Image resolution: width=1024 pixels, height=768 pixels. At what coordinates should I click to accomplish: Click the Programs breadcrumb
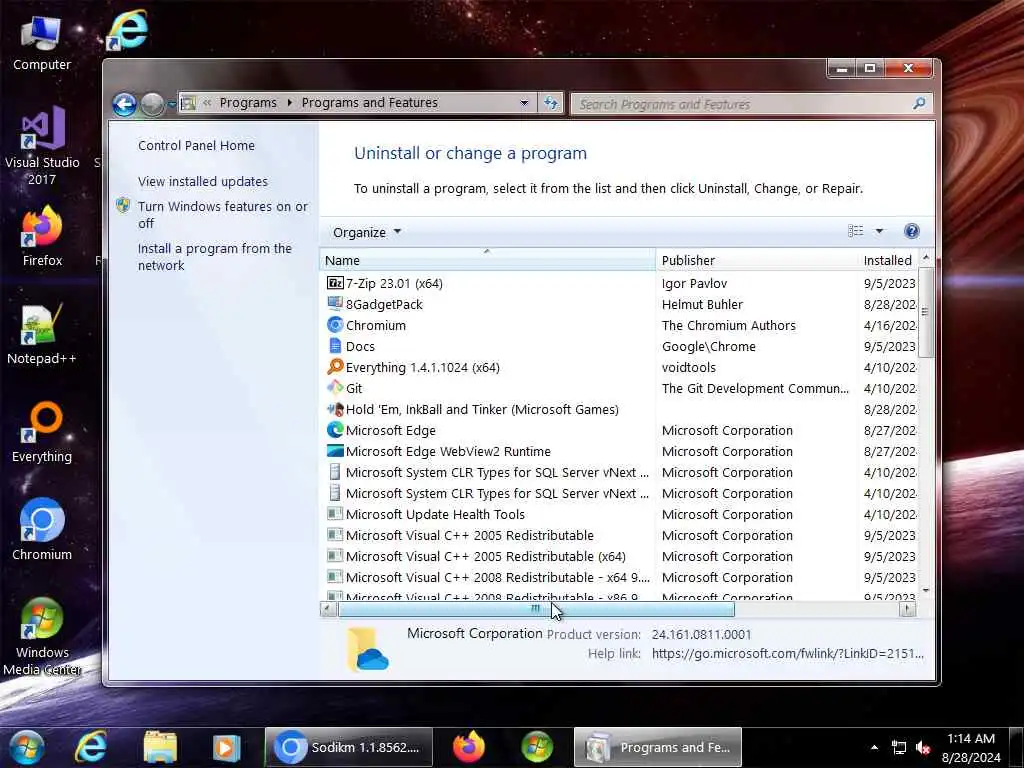(x=248, y=103)
